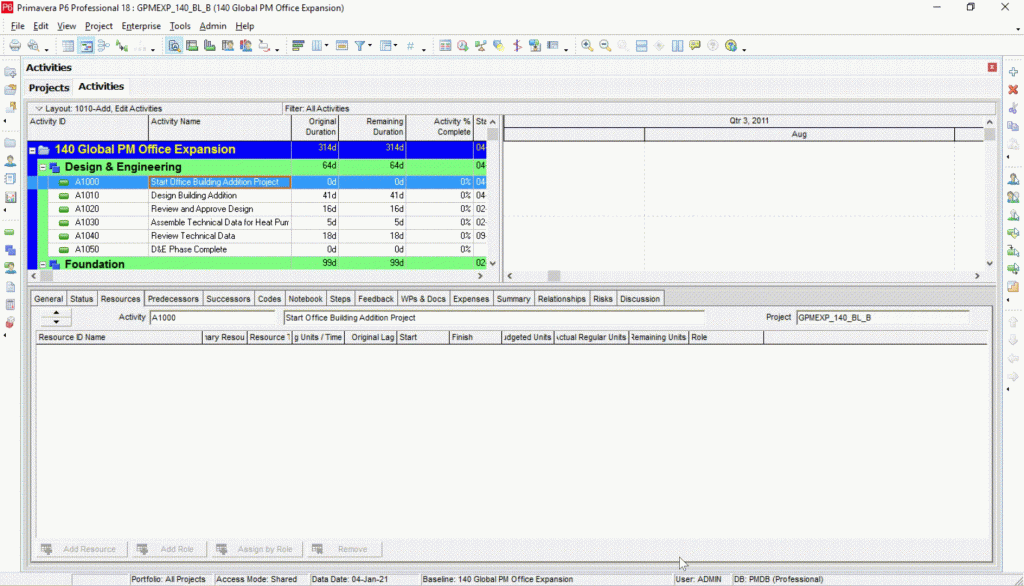Open the Relationships details tab

coord(562,299)
